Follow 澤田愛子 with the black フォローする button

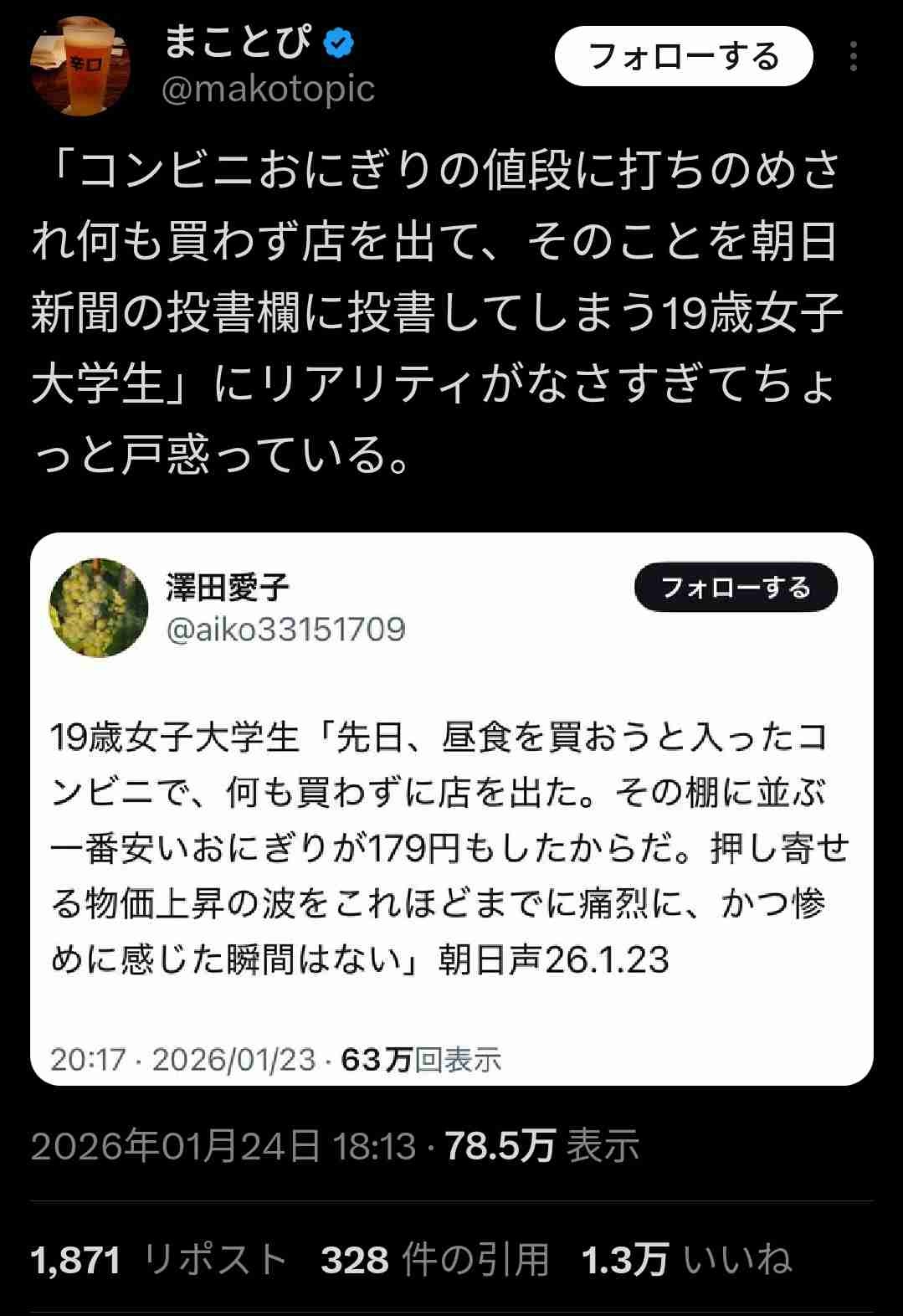point(736,587)
